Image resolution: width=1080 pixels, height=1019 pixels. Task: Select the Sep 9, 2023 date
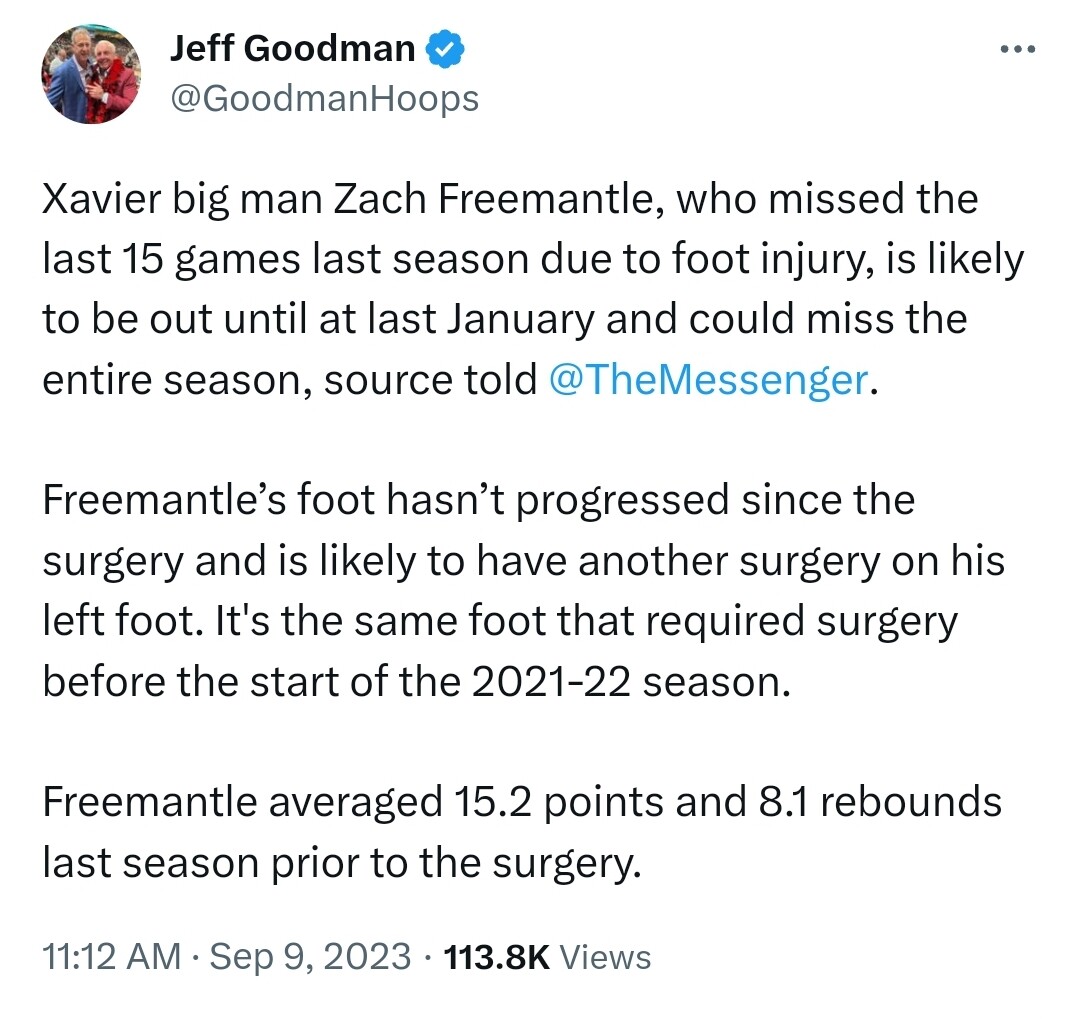[310, 956]
